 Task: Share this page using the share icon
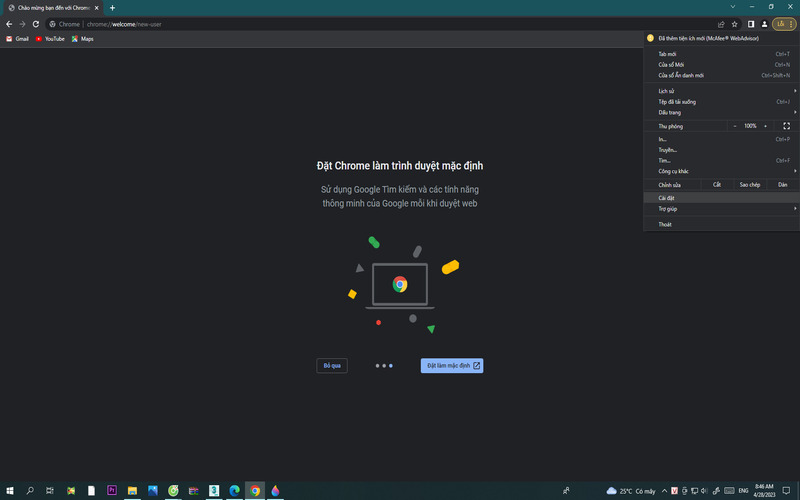point(721,24)
